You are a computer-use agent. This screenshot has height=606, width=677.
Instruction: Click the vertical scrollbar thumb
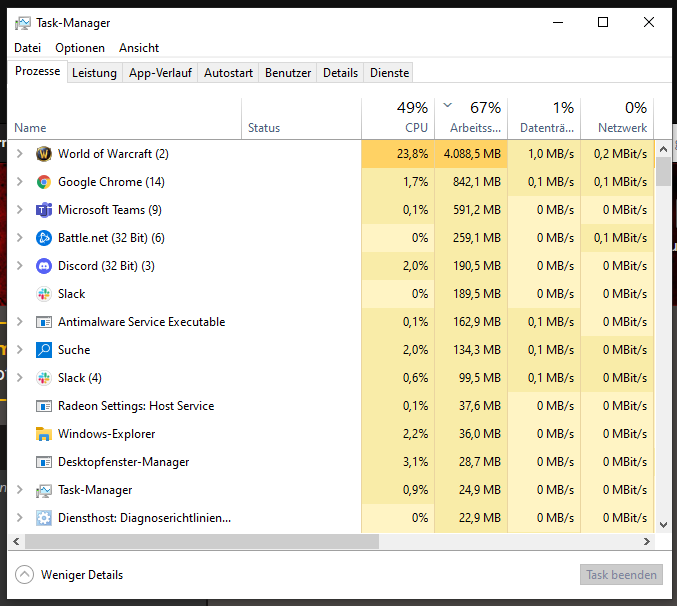tap(664, 171)
